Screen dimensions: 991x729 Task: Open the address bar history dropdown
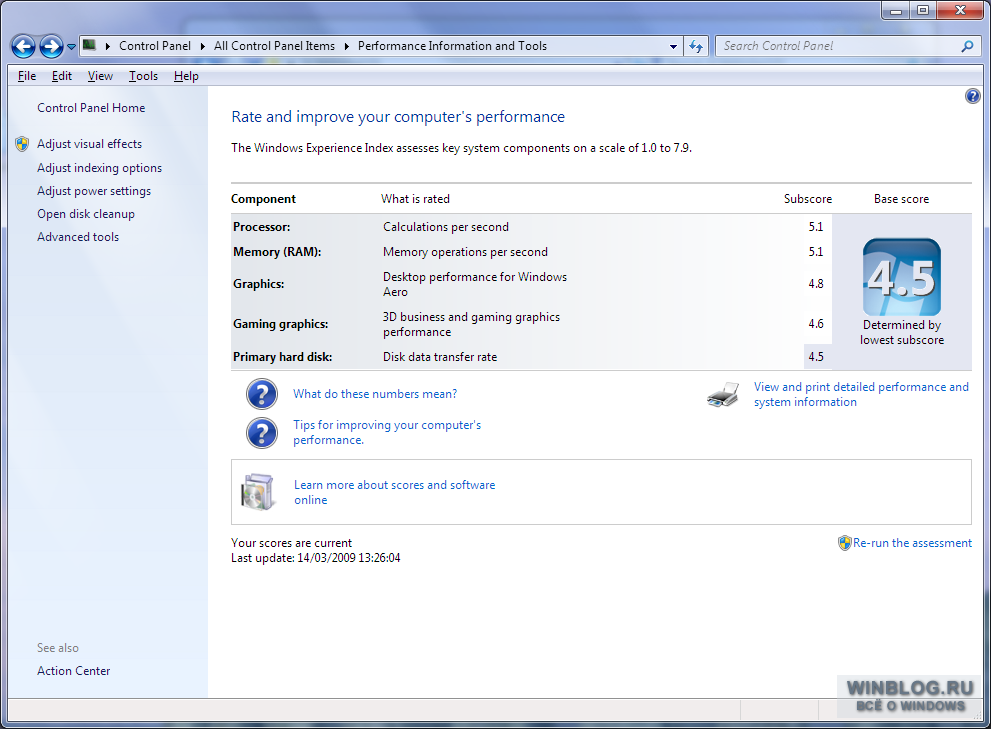pos(673,46)
